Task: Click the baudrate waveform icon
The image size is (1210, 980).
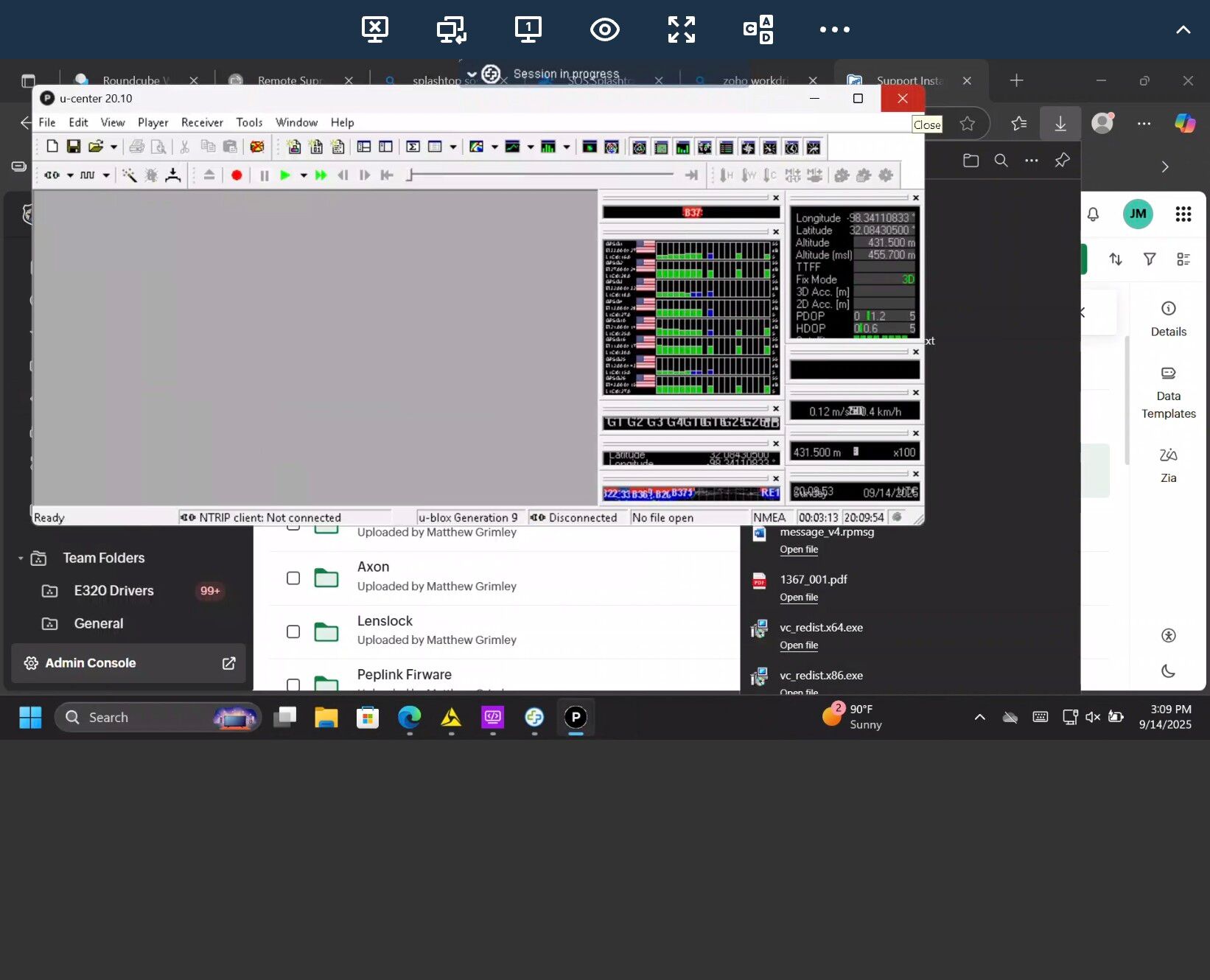Action: pyautogui.click(x=88, y=175)
